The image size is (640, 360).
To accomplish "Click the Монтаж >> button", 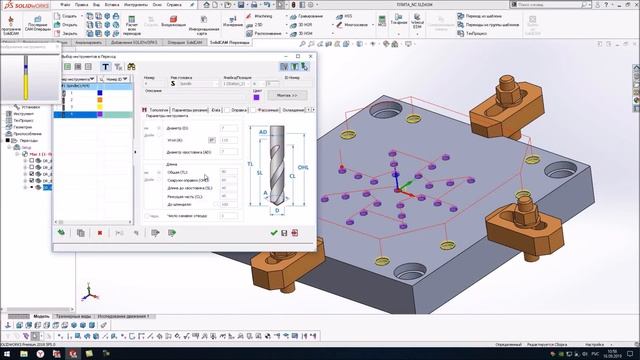I will click(287, 96).
